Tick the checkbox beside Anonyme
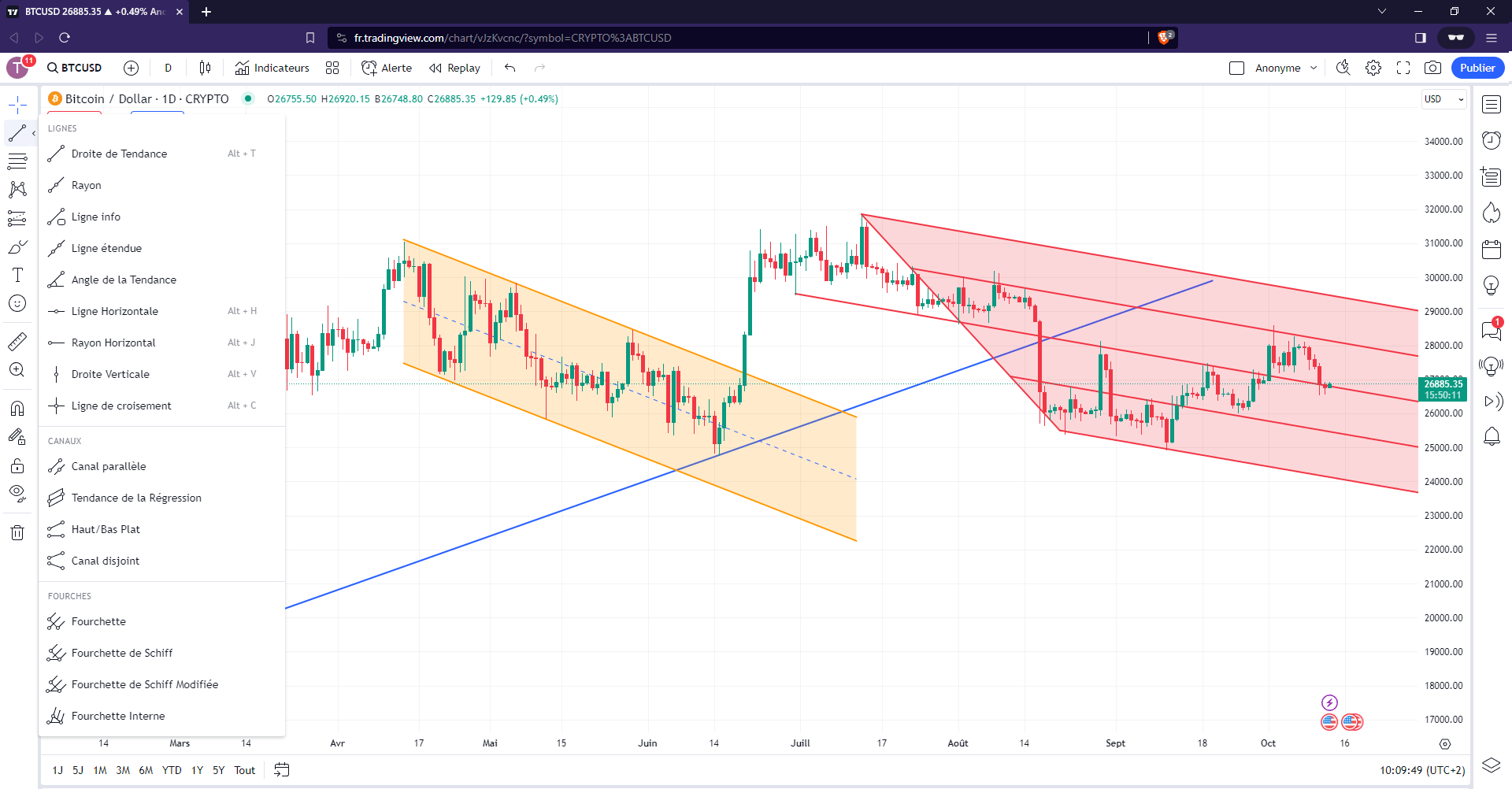This screenshot has width=1512, height=789. 1236,68
